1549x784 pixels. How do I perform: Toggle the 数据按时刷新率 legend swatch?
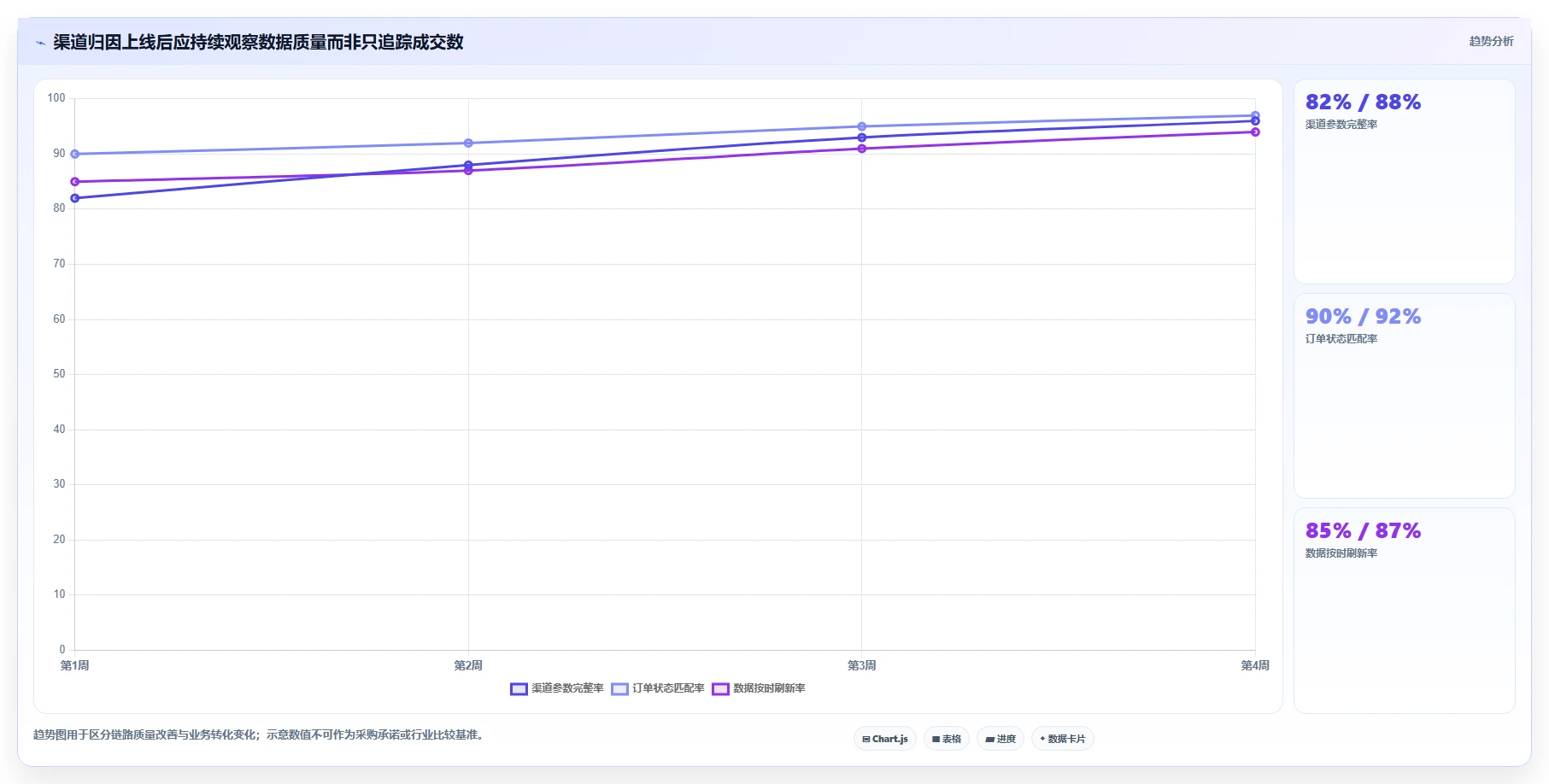pos(720,688)
